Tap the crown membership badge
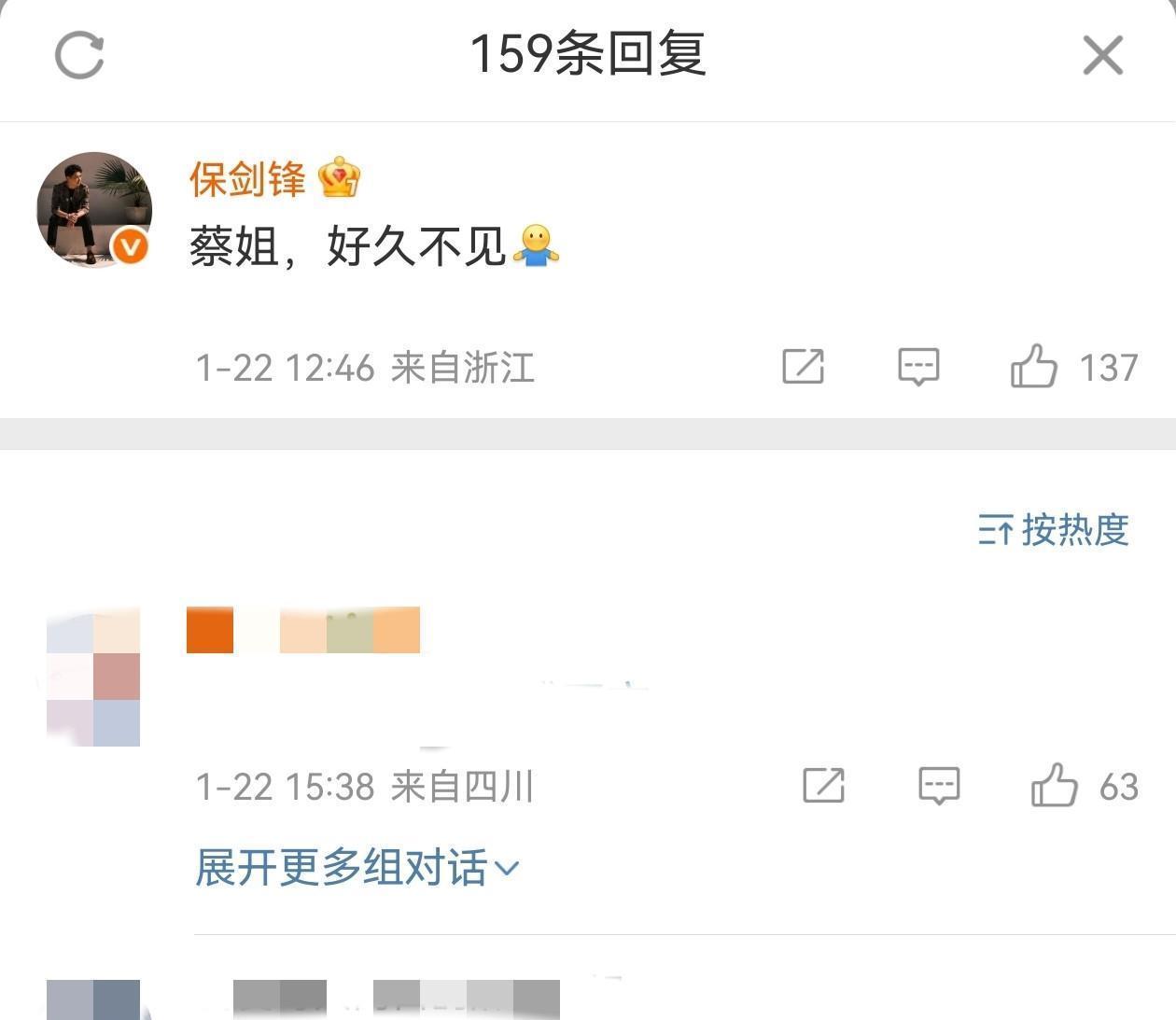This screenshot has width=1176, height=1020. click(x=339, y=178)
